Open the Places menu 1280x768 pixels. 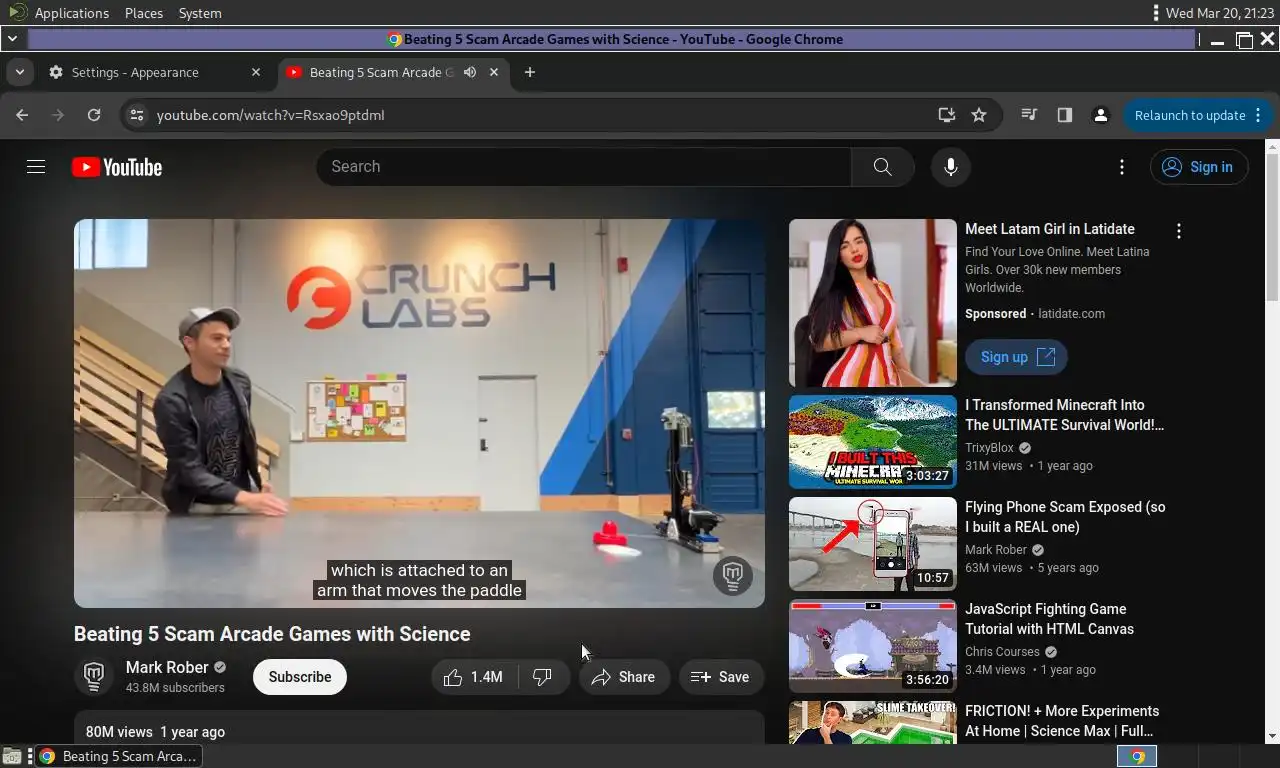(x=144, y=13)
